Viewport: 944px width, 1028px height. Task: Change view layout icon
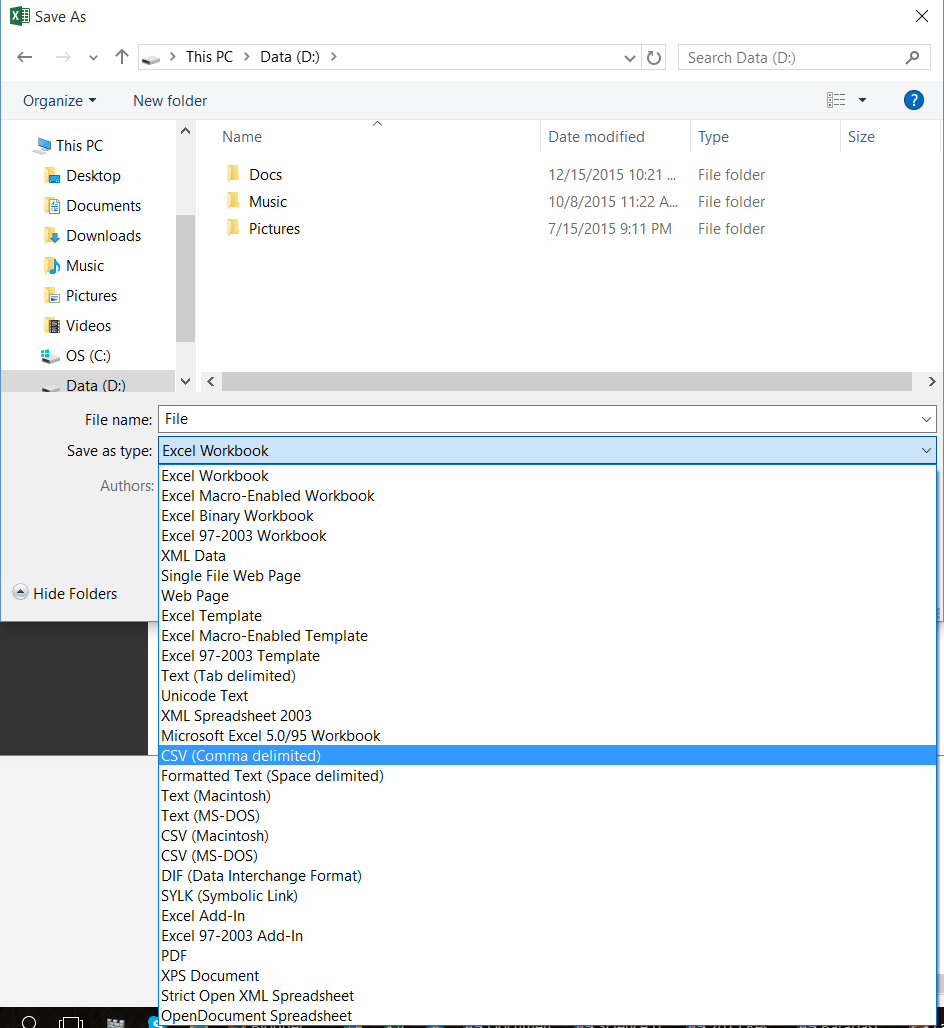836,100
